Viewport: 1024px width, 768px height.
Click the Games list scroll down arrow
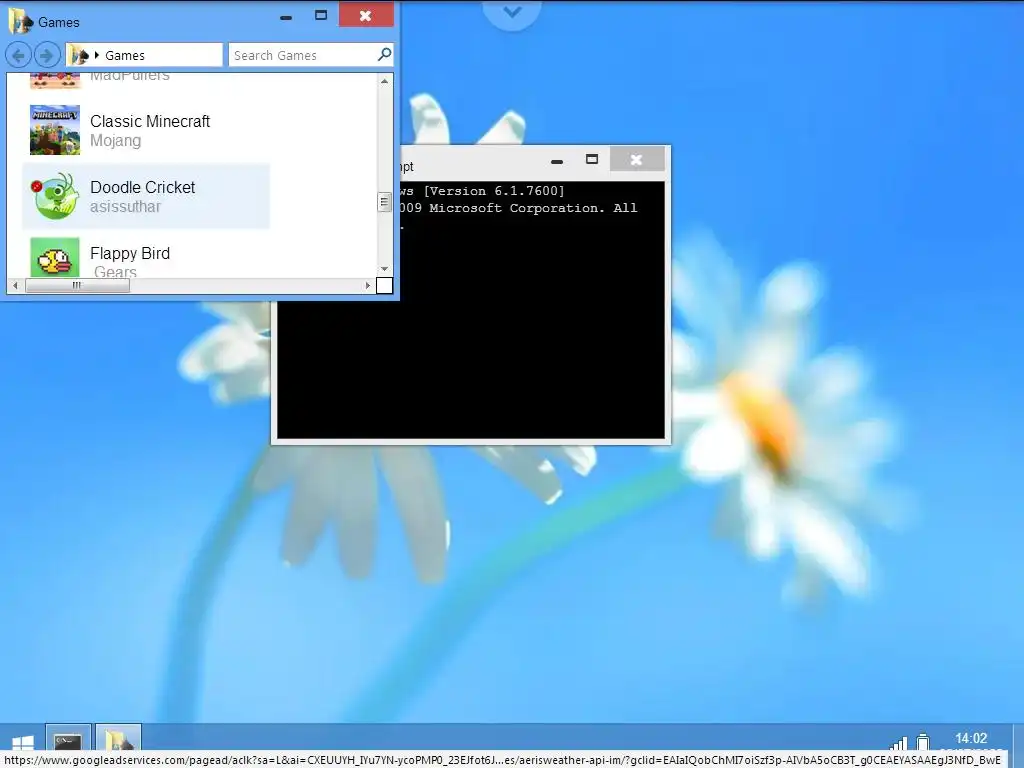[x=385, y=269]
